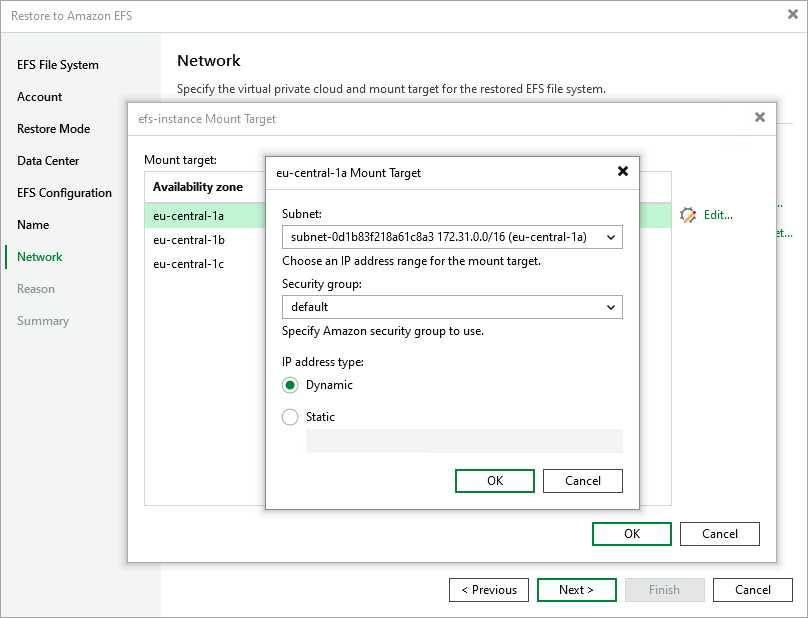Open the EFS Configuration step
Viewport: 808px width, 618px height.
point(65,193)
